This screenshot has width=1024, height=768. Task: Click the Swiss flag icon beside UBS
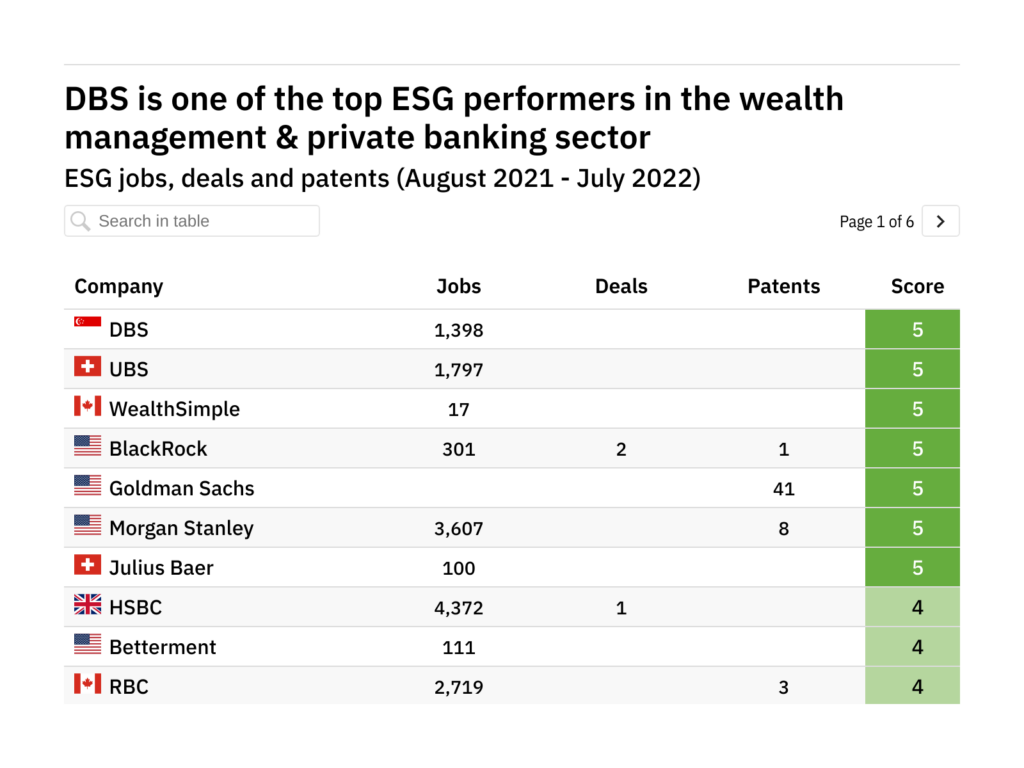(88, 367)
